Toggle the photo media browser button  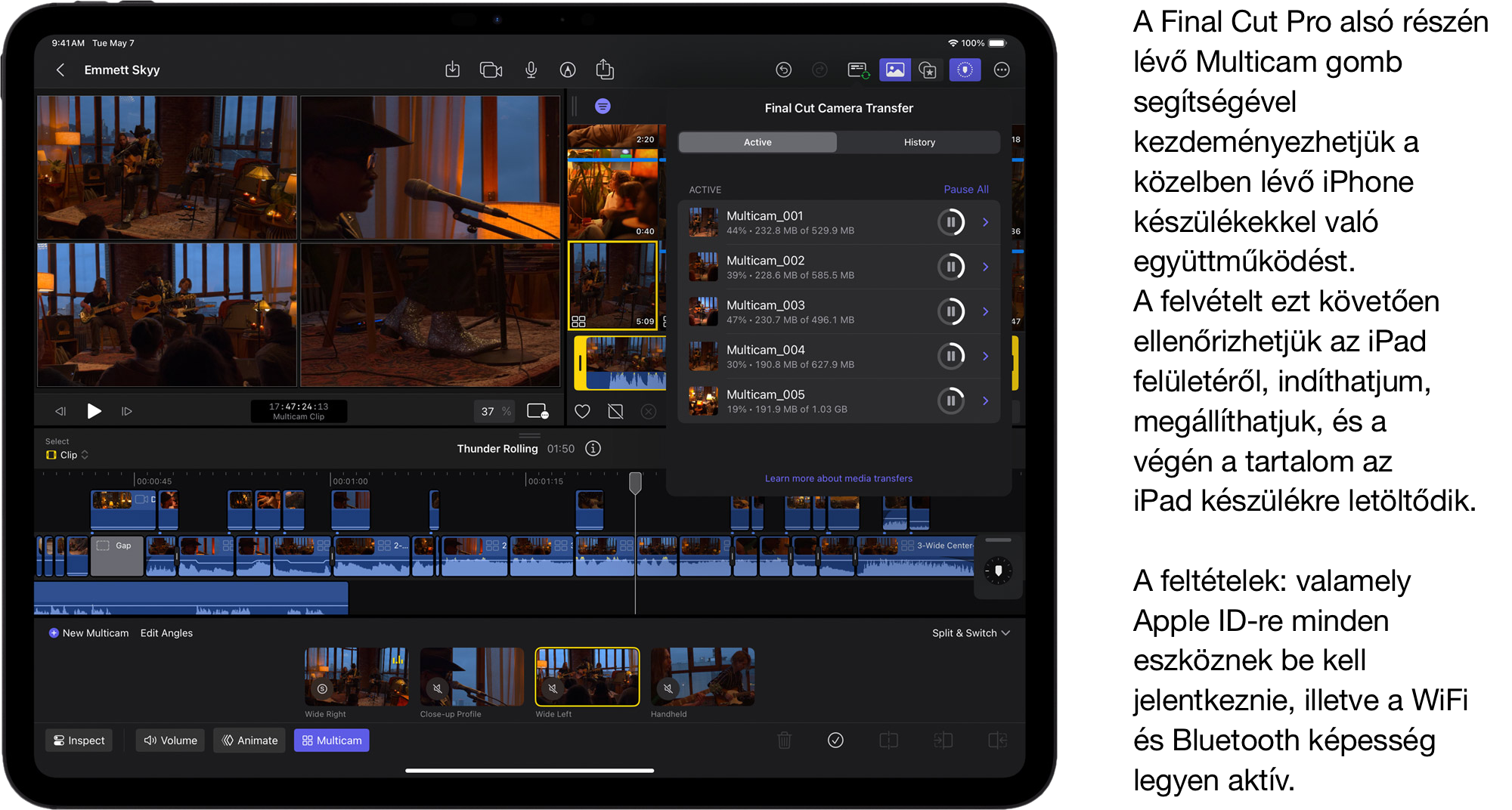894,70
